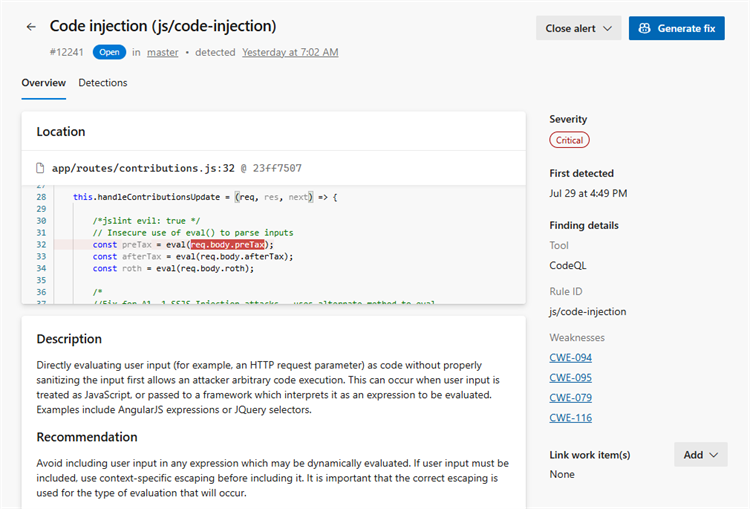Click the CodeQL tool name

[567, 266]
